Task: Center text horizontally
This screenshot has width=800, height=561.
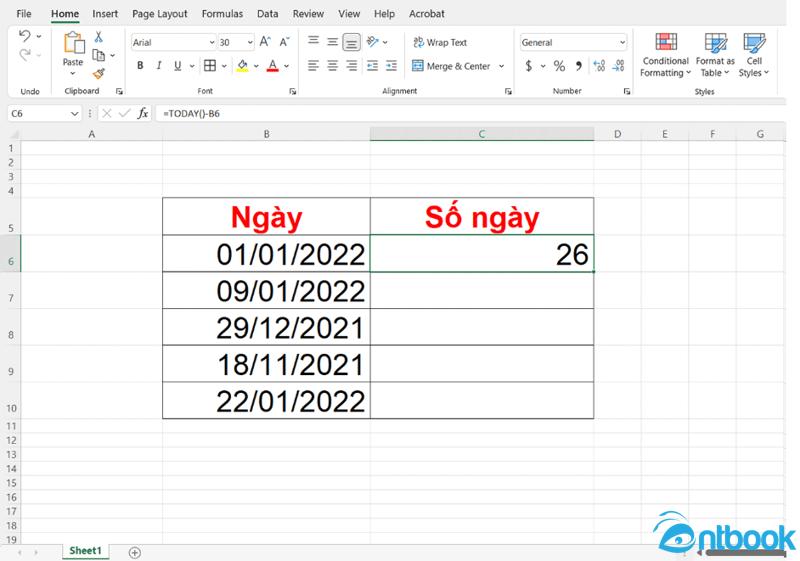Action: [332, 66]
